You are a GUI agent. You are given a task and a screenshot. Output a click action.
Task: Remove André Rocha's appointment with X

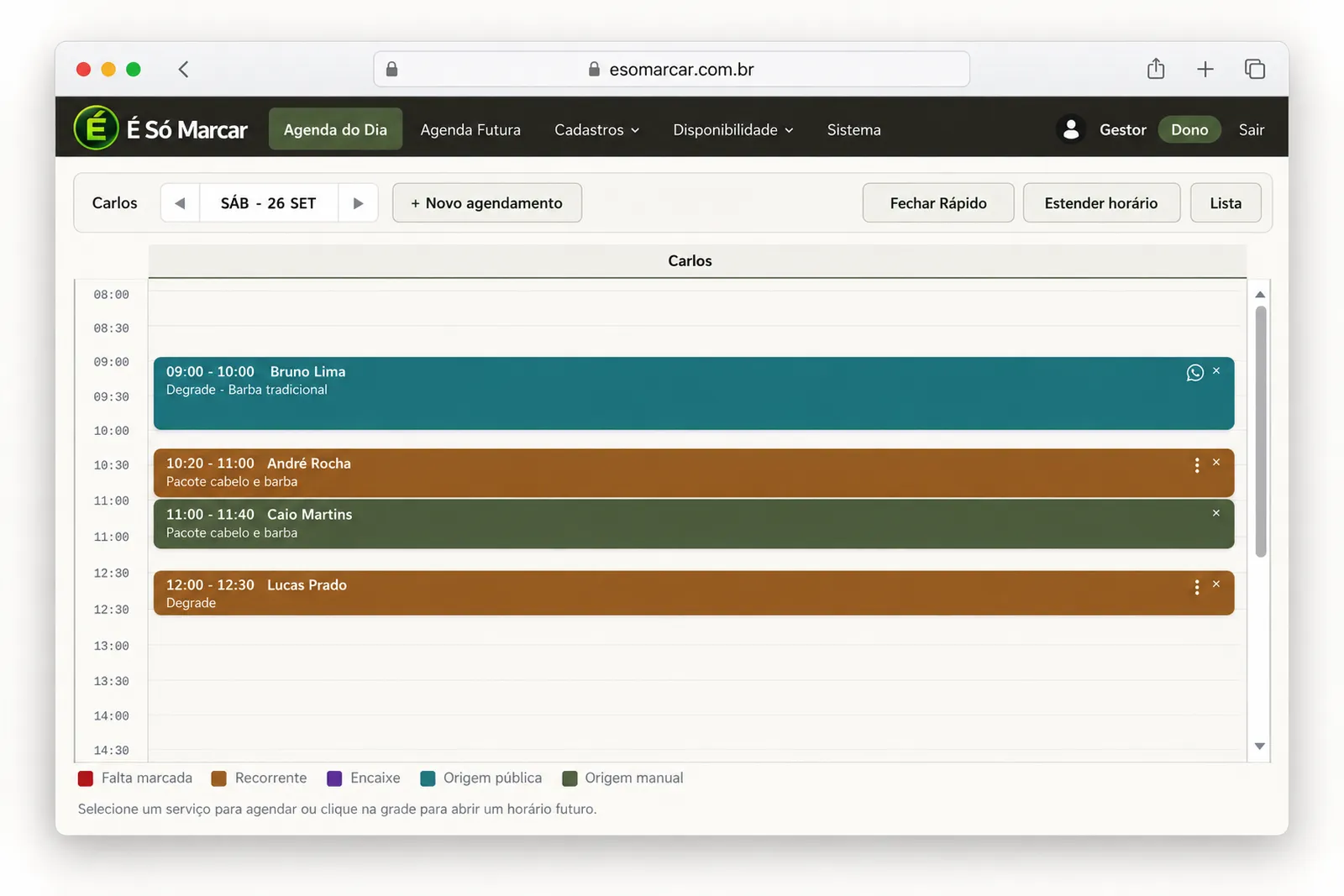point(1215,462)
